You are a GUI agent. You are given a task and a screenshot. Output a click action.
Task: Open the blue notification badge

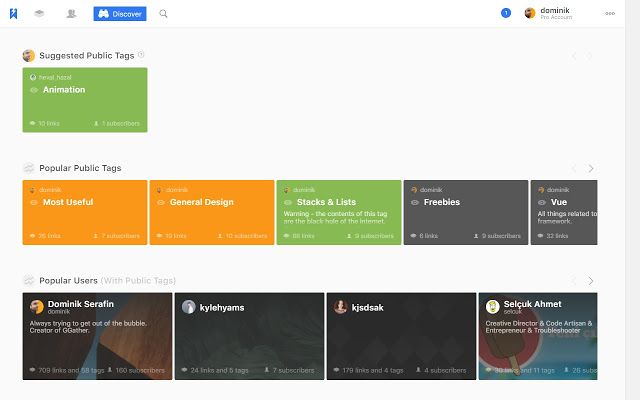(x=506, y=13)
